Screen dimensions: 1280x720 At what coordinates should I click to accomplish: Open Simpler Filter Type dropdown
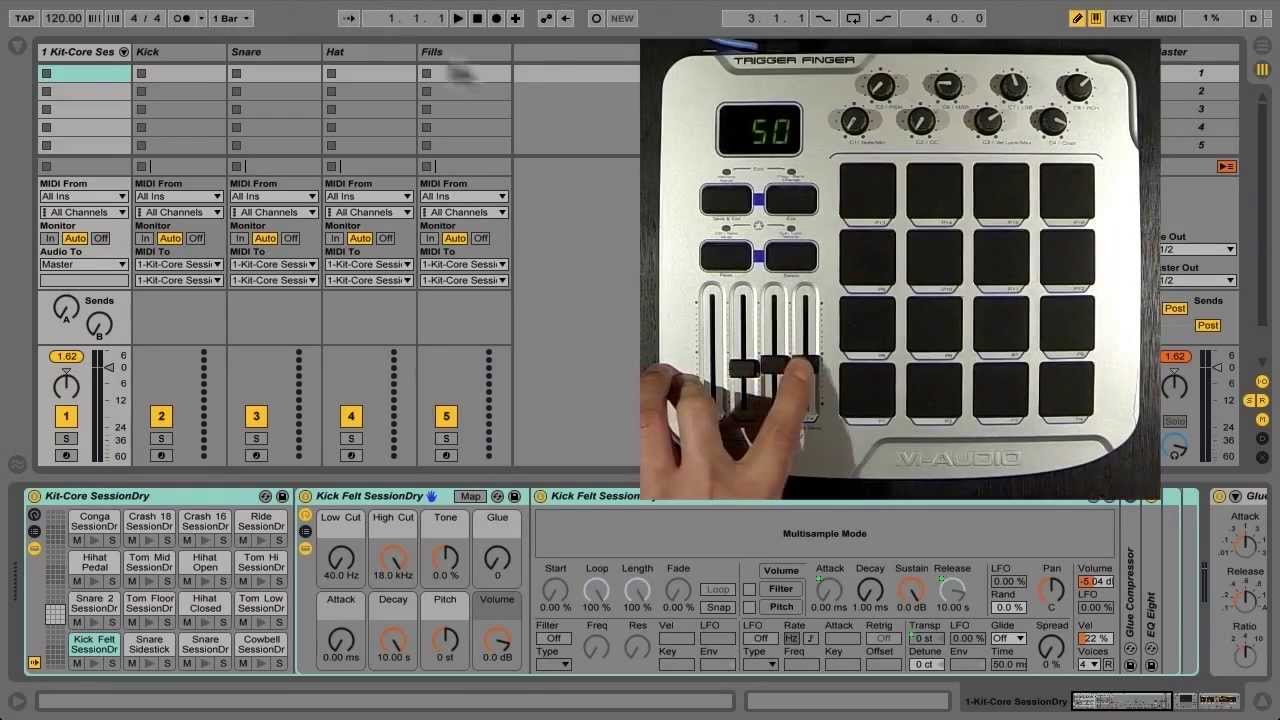pyautogui.click(x=553, y=665)
